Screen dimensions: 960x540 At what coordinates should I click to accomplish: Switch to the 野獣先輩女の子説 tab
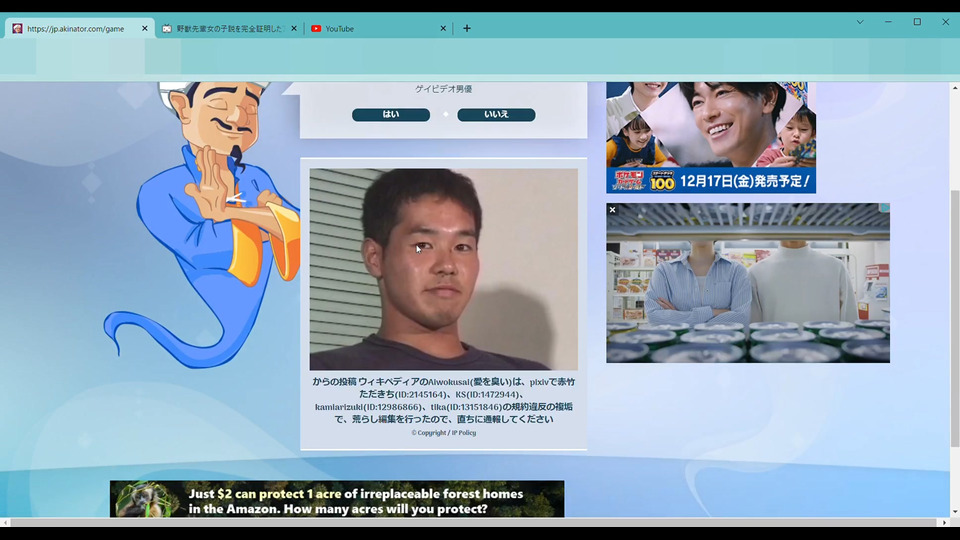(230, 29)
